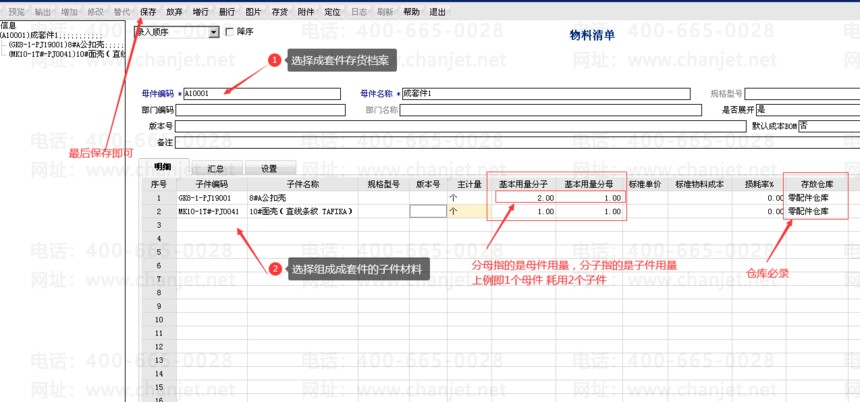Click the 备注 input field
This screenshot has width=860, height=402.
click(518, 143)
